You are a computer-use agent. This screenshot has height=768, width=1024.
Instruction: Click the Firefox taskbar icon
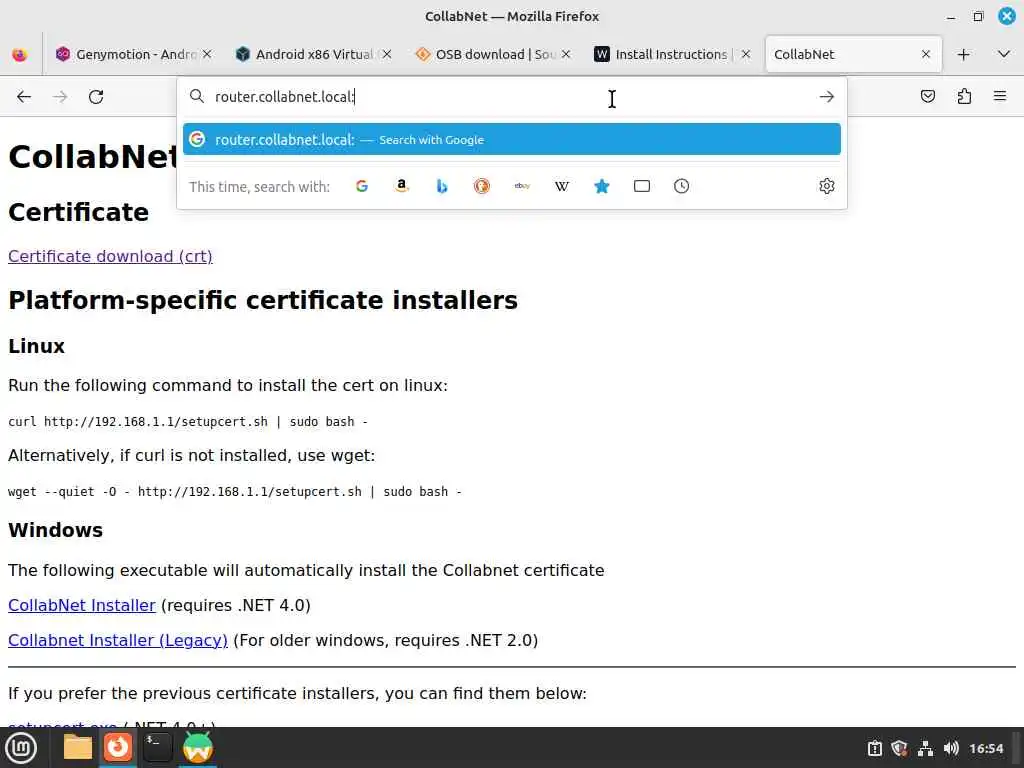pos(118,748)
